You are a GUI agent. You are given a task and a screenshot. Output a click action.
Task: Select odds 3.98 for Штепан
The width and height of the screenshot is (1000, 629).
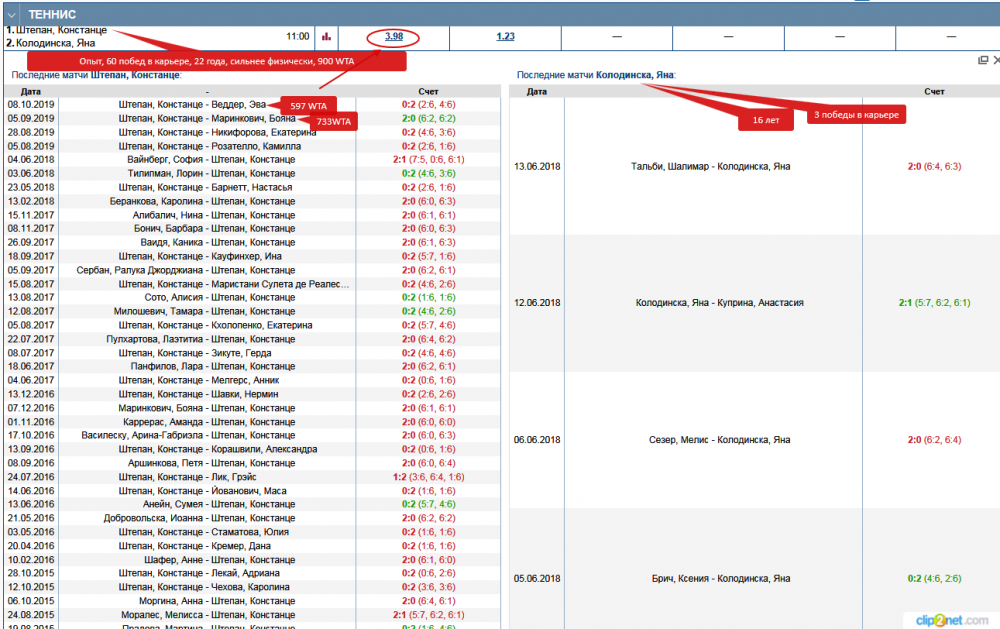tap(394, 37)
